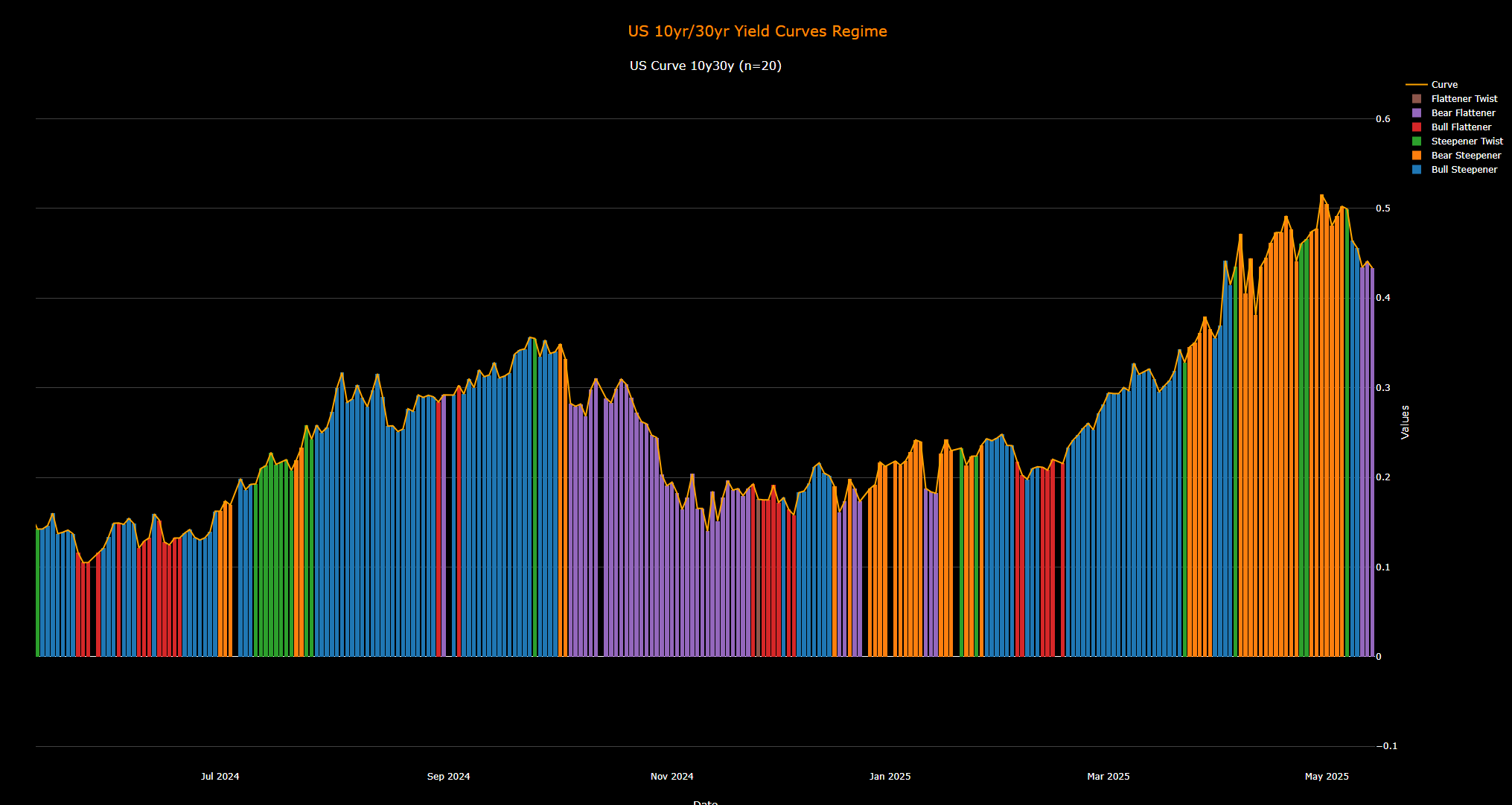Screen dimensions: 1512x805
Task: Toggle the Bear Flattener legend label
Action: pos(1463,113)
